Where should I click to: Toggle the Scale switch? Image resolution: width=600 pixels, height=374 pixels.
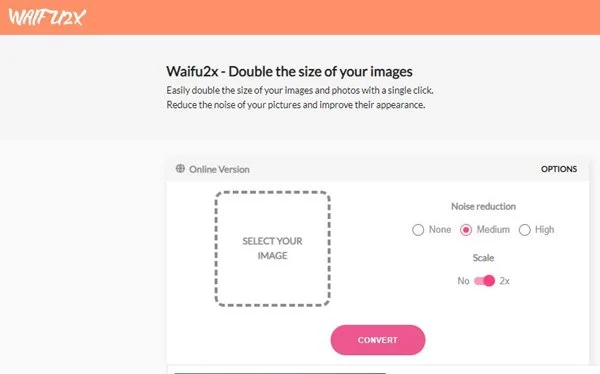[484, 281]
